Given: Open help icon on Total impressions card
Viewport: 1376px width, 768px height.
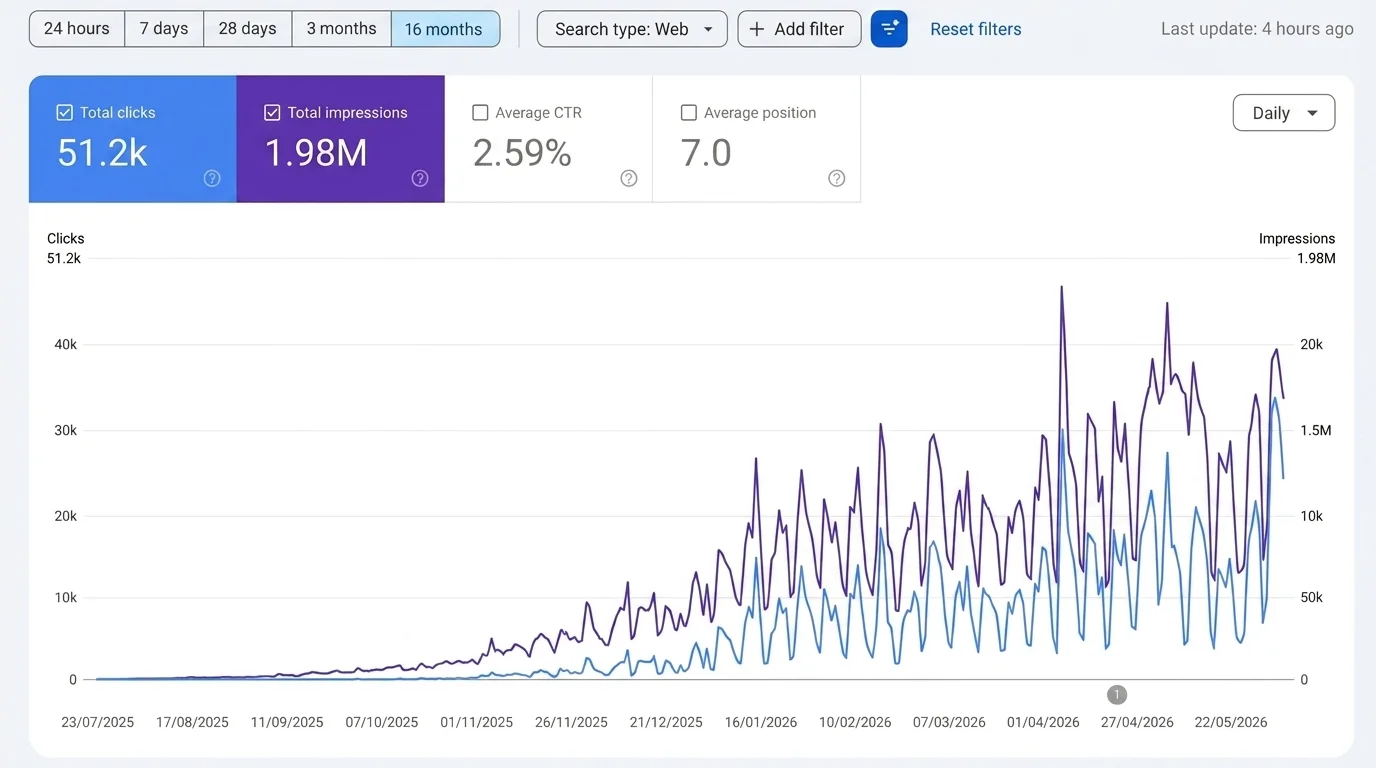Looking at the screenshot, I should click(x=420, y=178).
